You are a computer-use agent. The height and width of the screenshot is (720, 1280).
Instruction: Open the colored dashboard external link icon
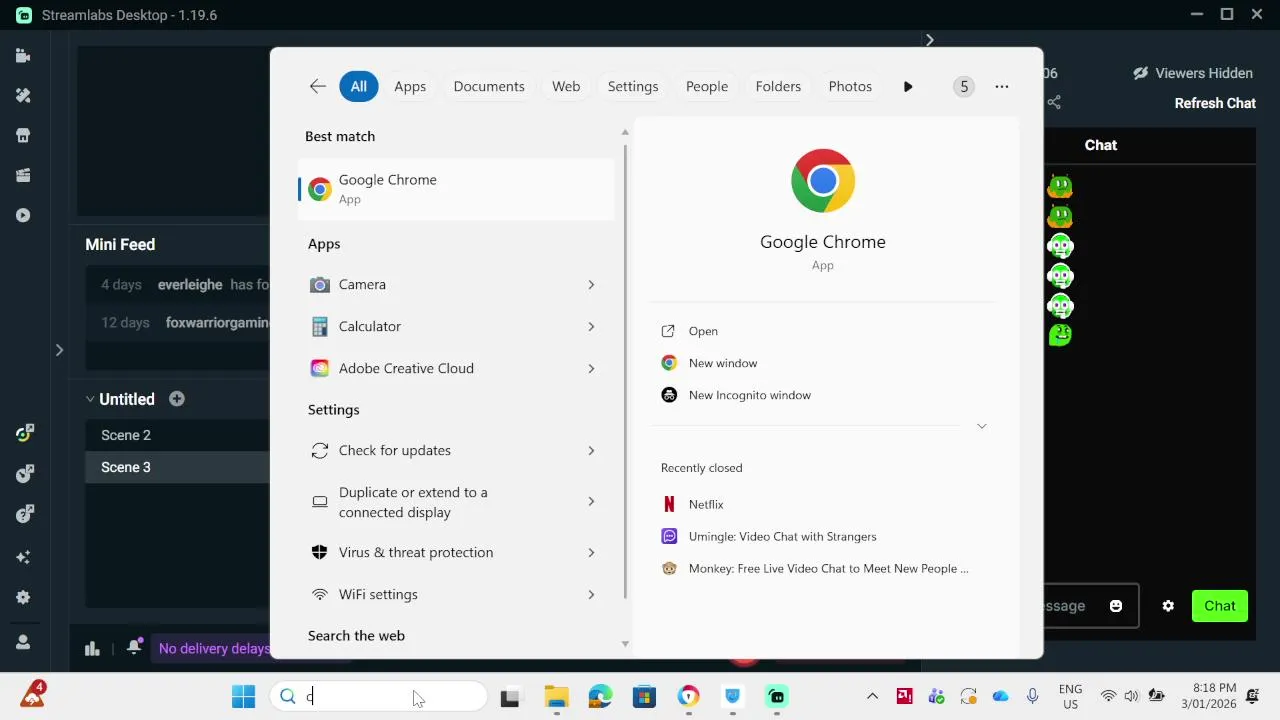click(25, 432)
